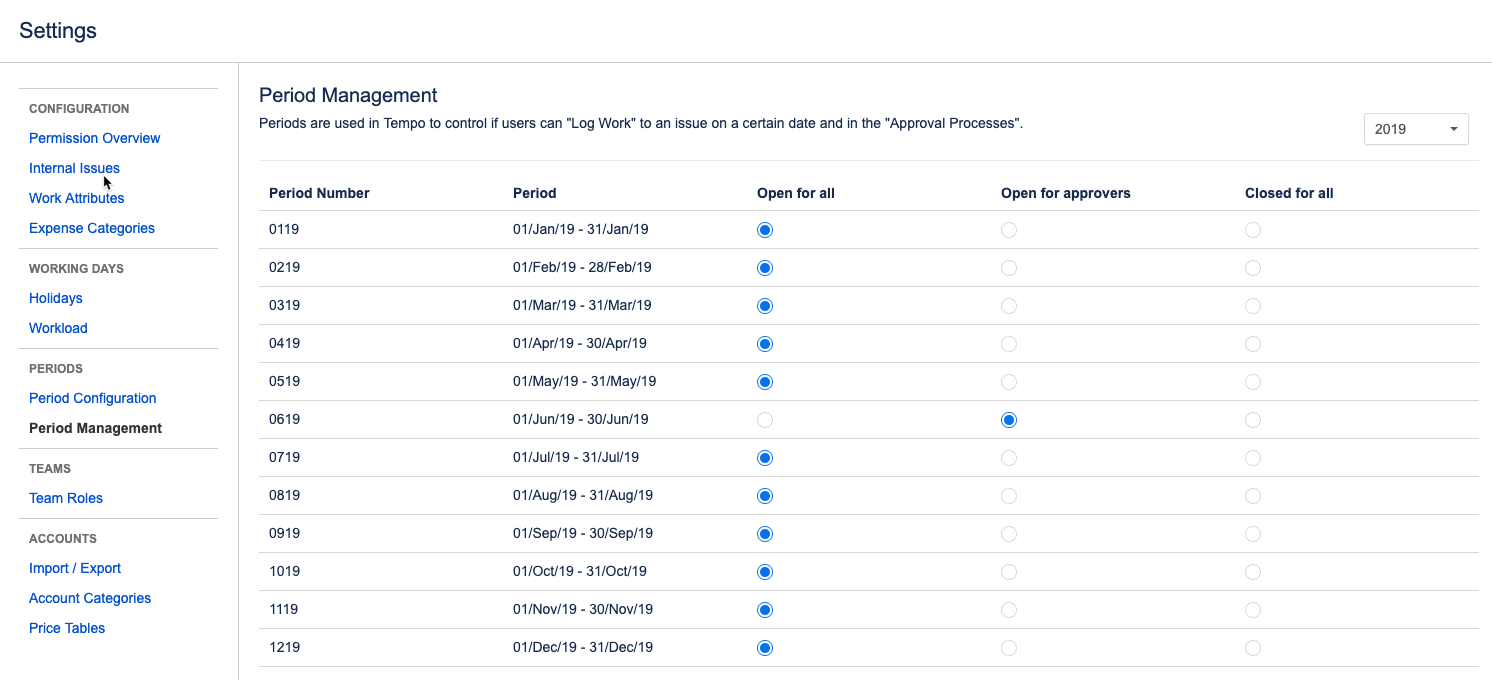Close period 1219 for all users
The height and width of the screenshot is (680, 1492).
coord(1253,647)
